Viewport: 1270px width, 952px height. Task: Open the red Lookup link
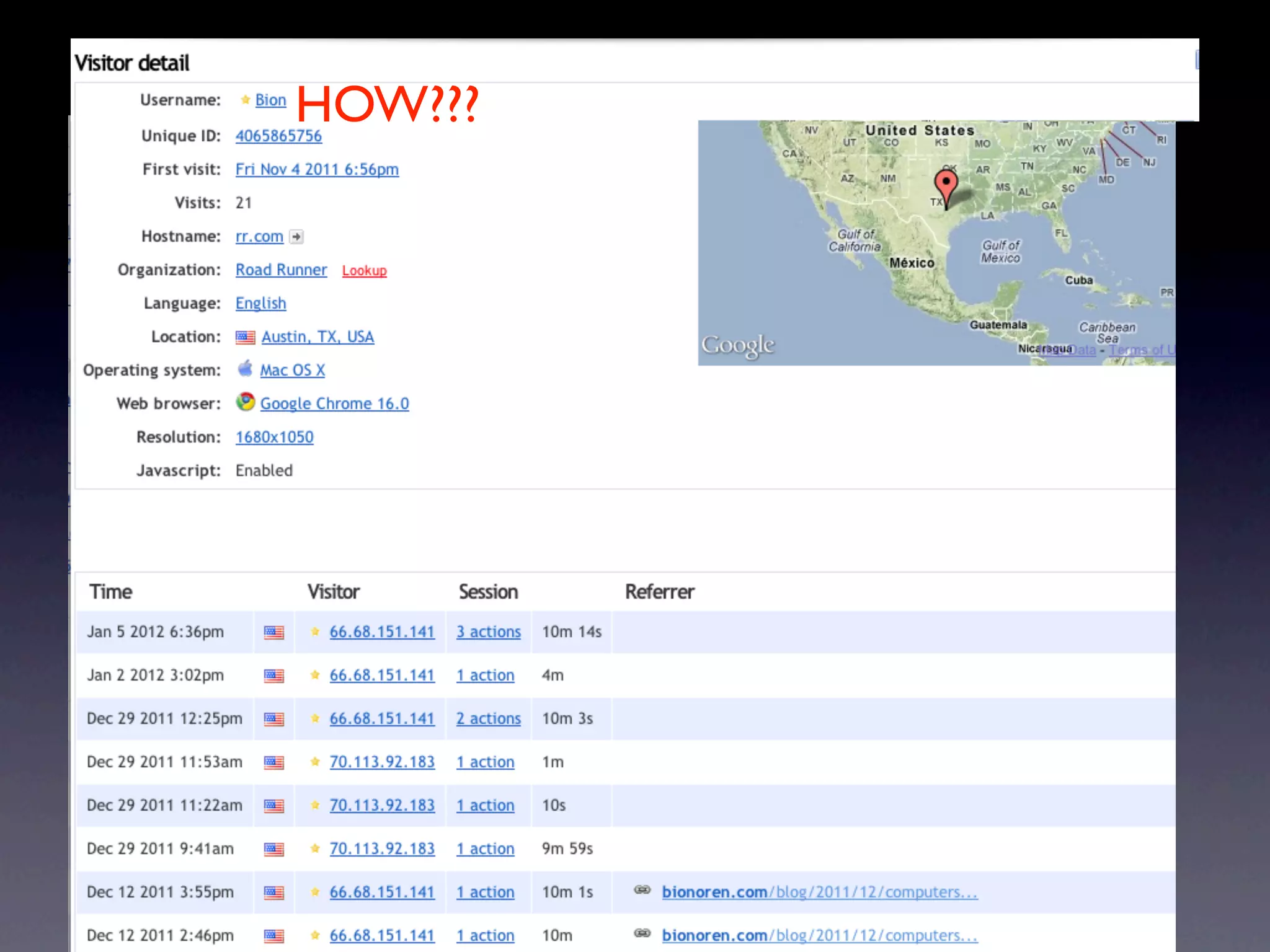365,271
